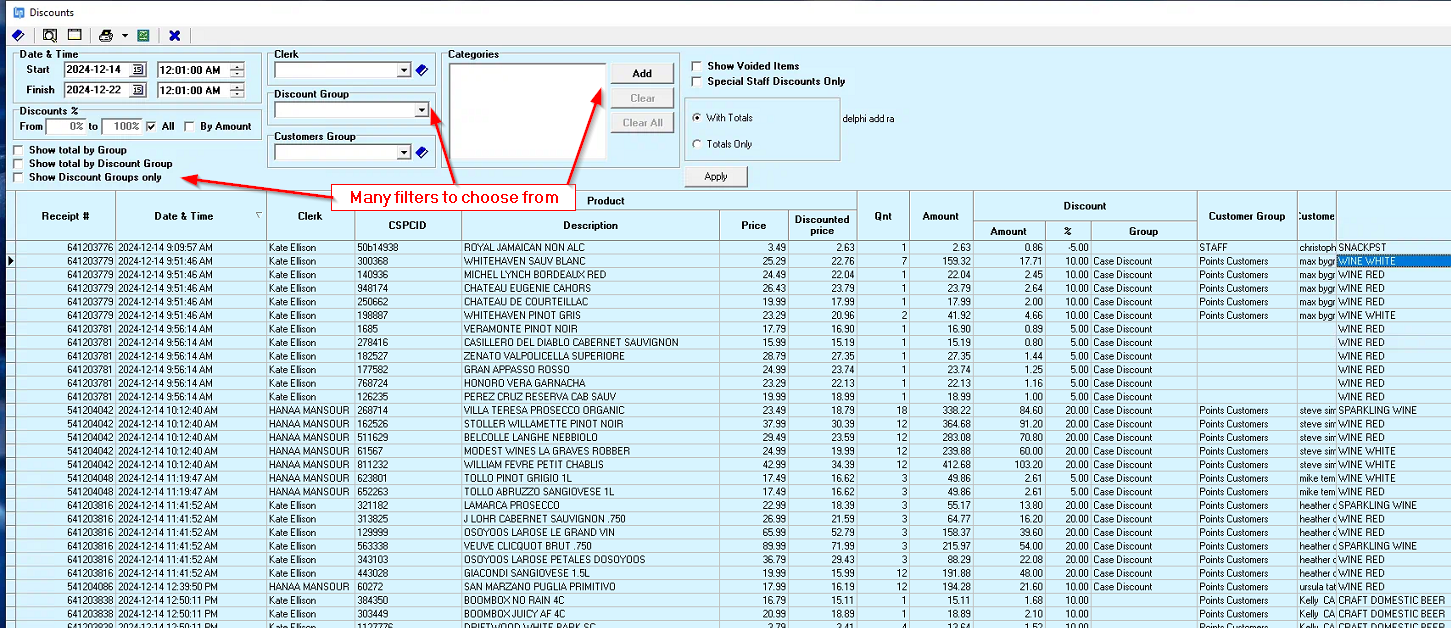Click the BOOMBOX NO RAIN 4C cell

click(x=590, y=600)
